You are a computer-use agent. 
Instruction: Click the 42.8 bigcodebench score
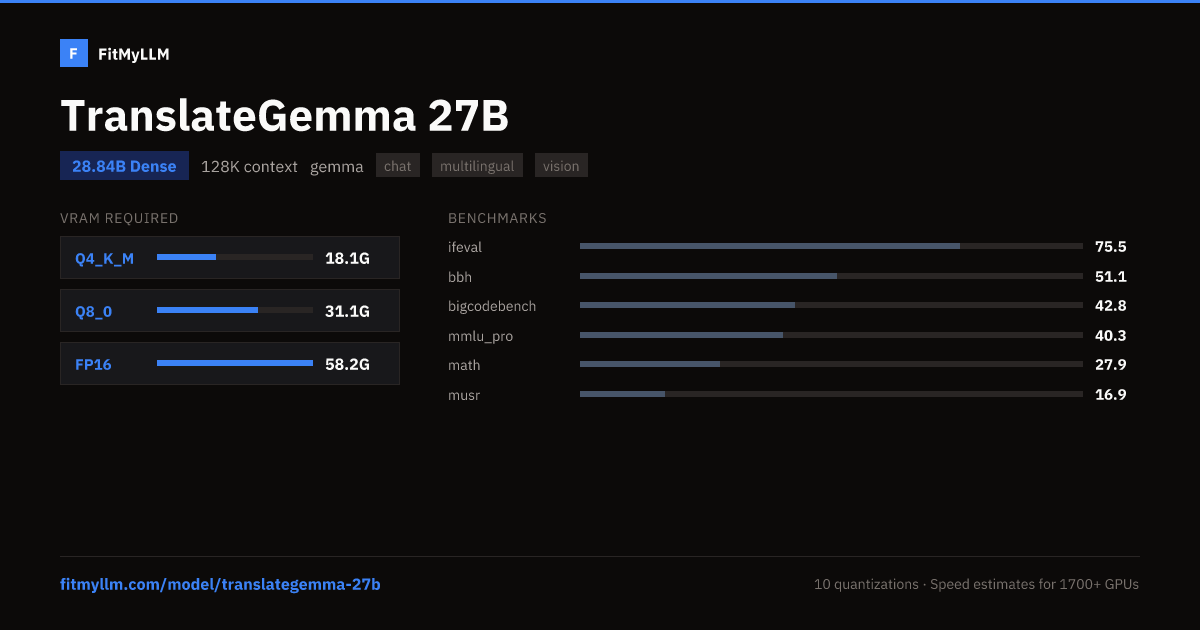(1111, 305)
